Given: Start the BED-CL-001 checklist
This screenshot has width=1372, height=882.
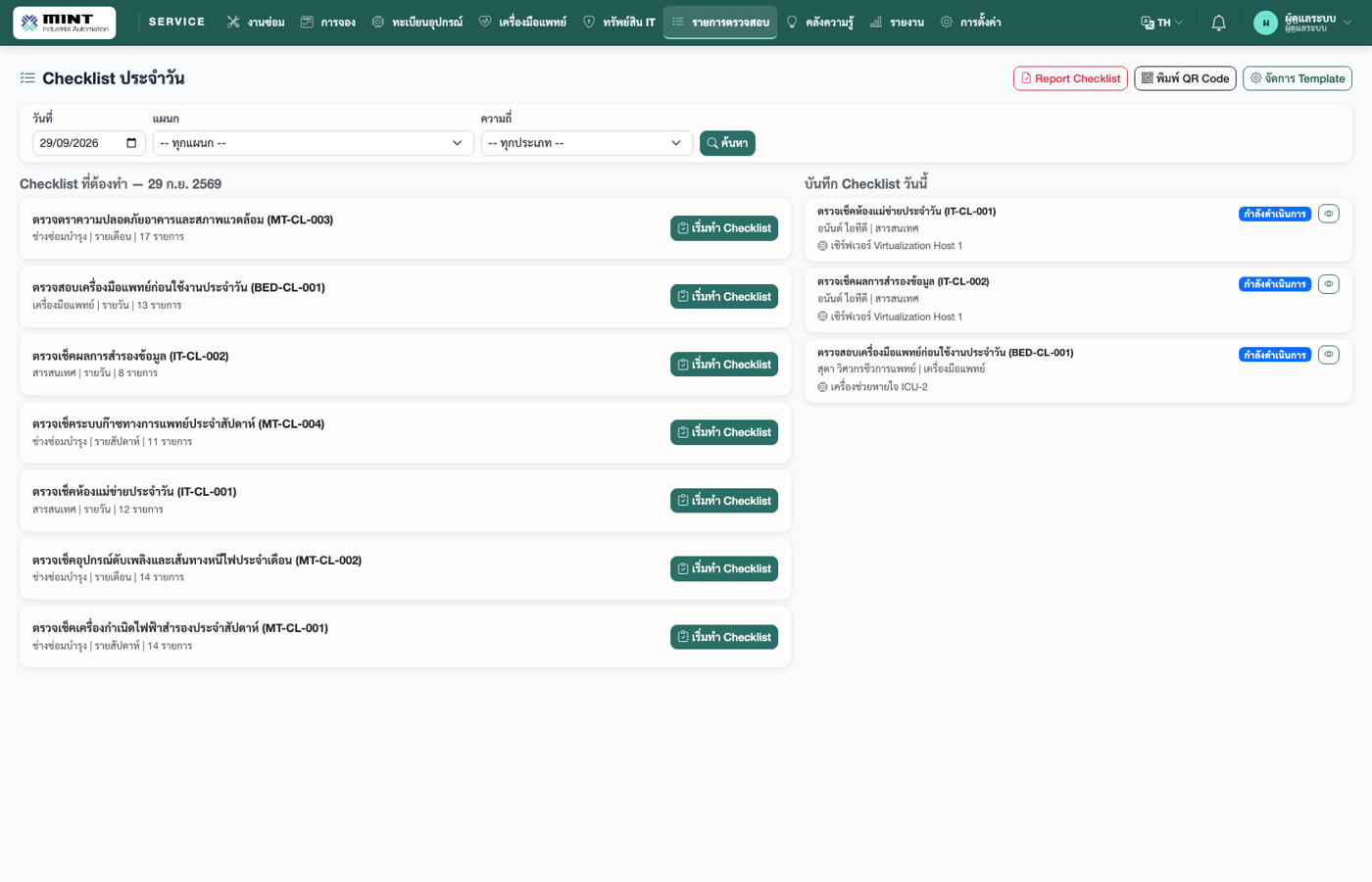Looking at the screenshot, I should (x=724, y=297).
